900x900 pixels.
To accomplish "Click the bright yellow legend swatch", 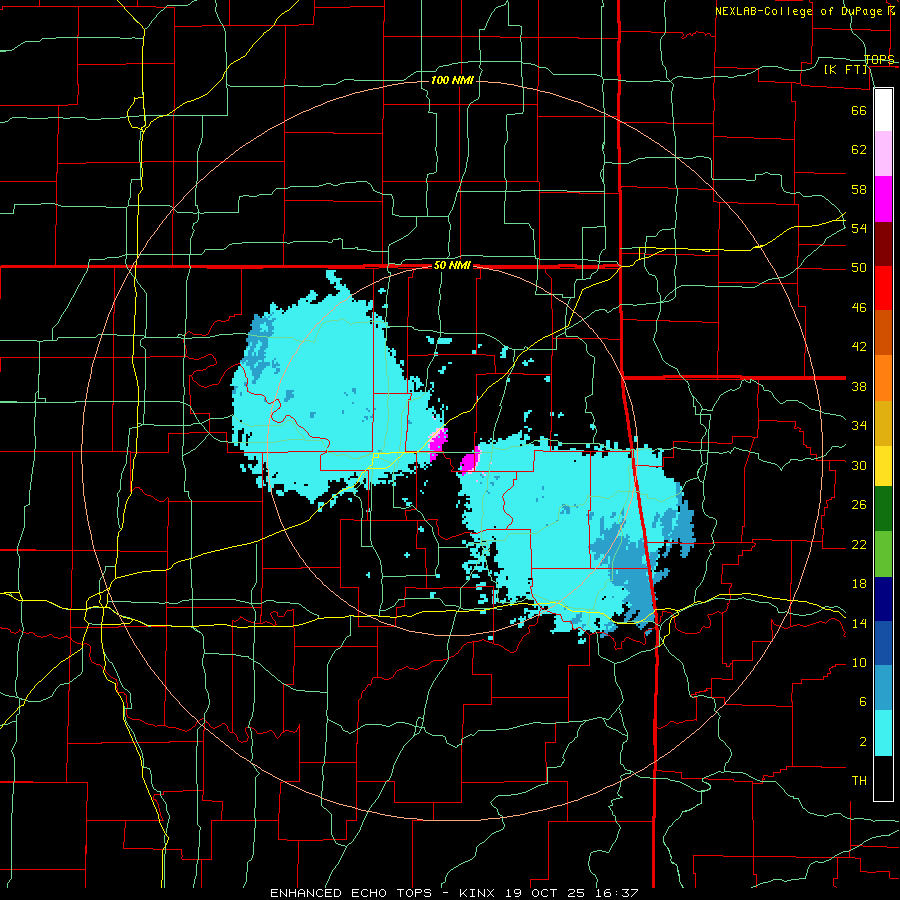I will [883, 466].
